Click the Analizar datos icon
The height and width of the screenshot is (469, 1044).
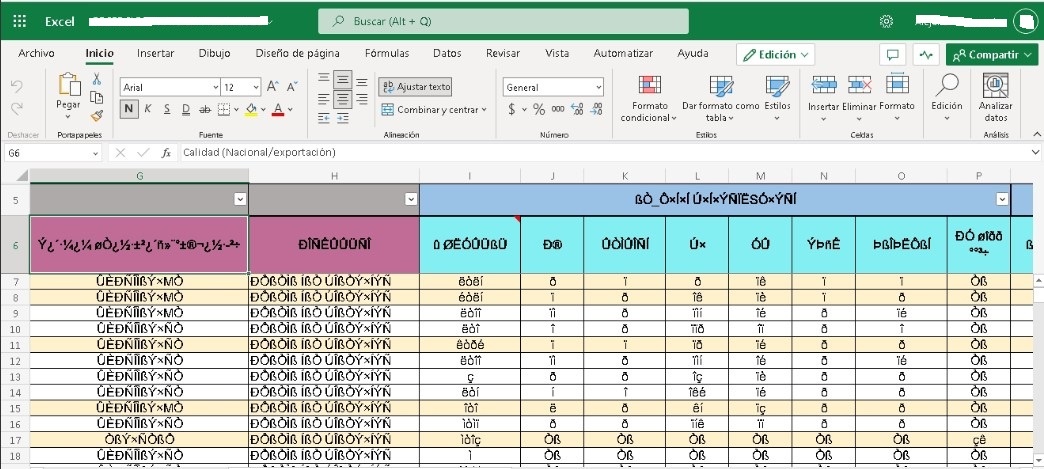995,85
